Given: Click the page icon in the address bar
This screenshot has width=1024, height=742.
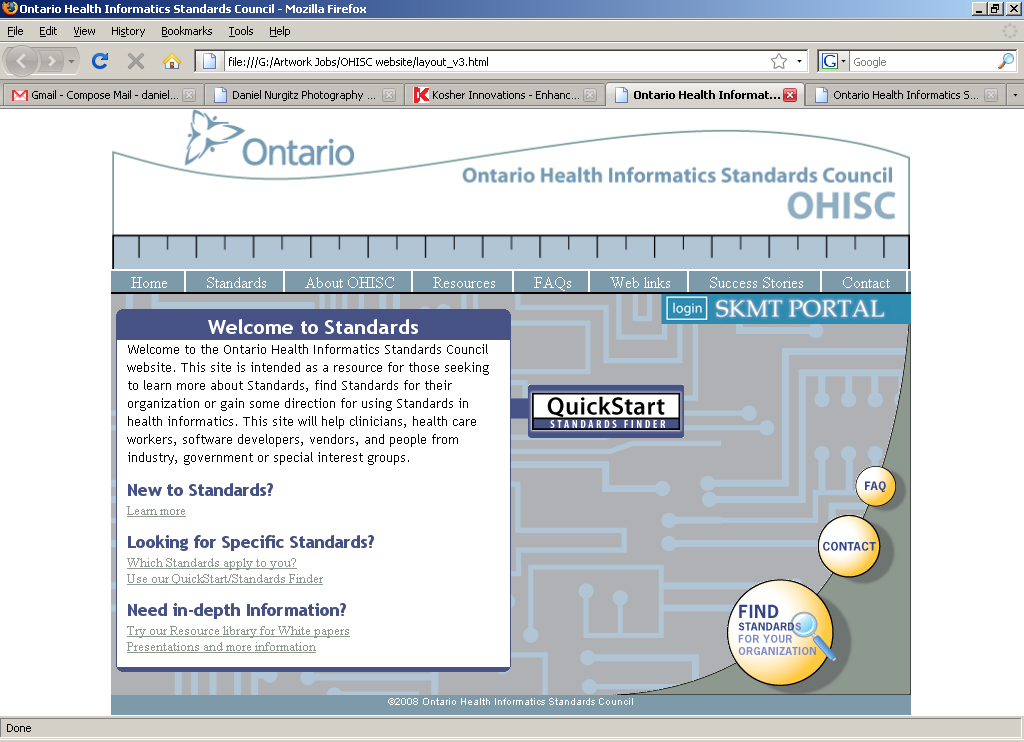Looking at the screenshot, I should click(x=209, y=61).
